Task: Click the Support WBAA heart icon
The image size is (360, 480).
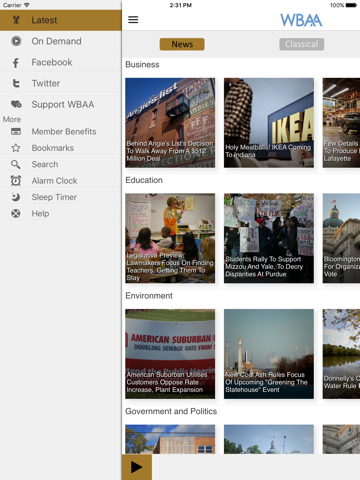Action: pos(16,104)
